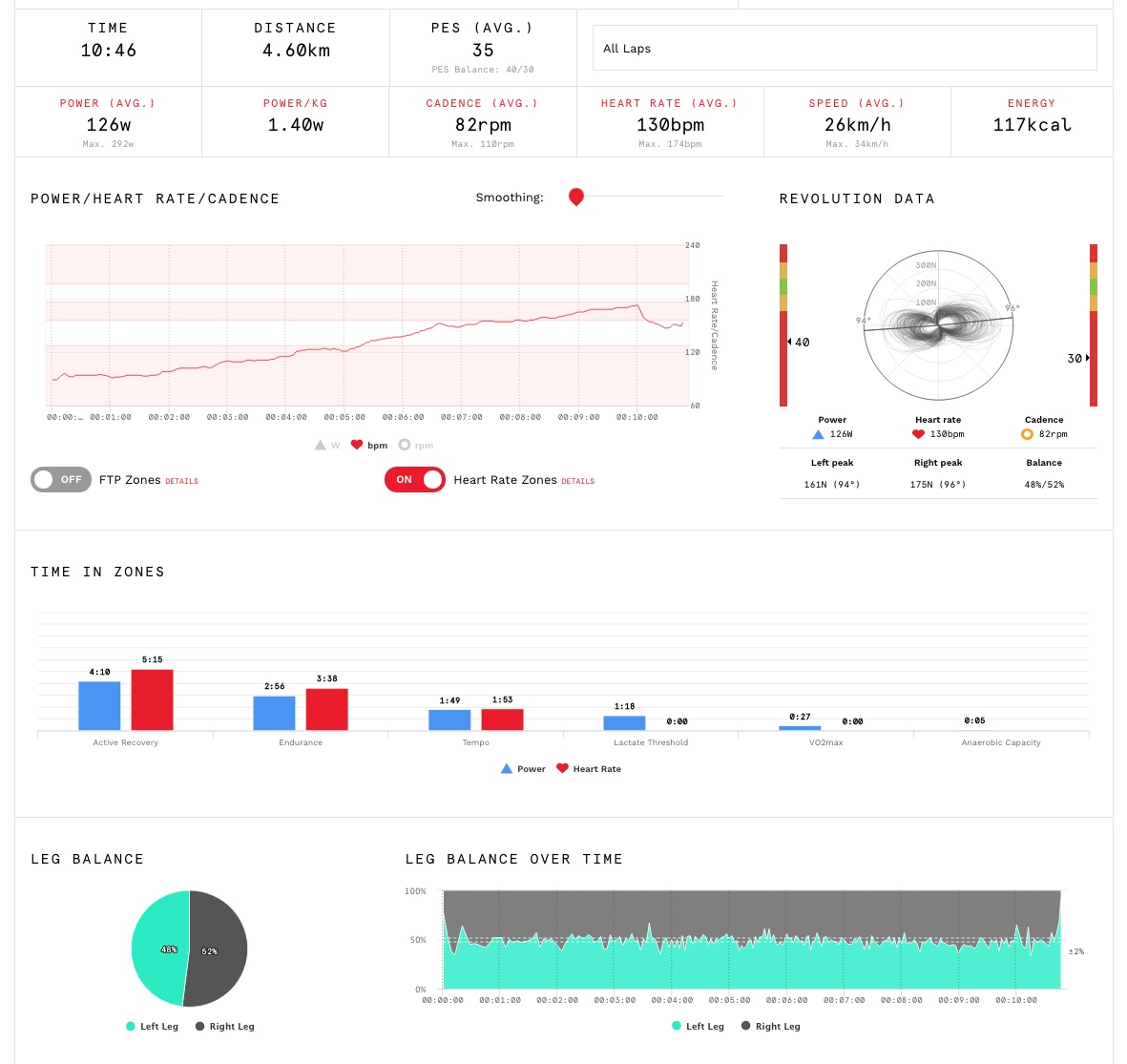Image resolution: width=1127 pixels, height=1064 pixels.
Task: Turn on the FTP Zones switch
Action: (61, 480)
